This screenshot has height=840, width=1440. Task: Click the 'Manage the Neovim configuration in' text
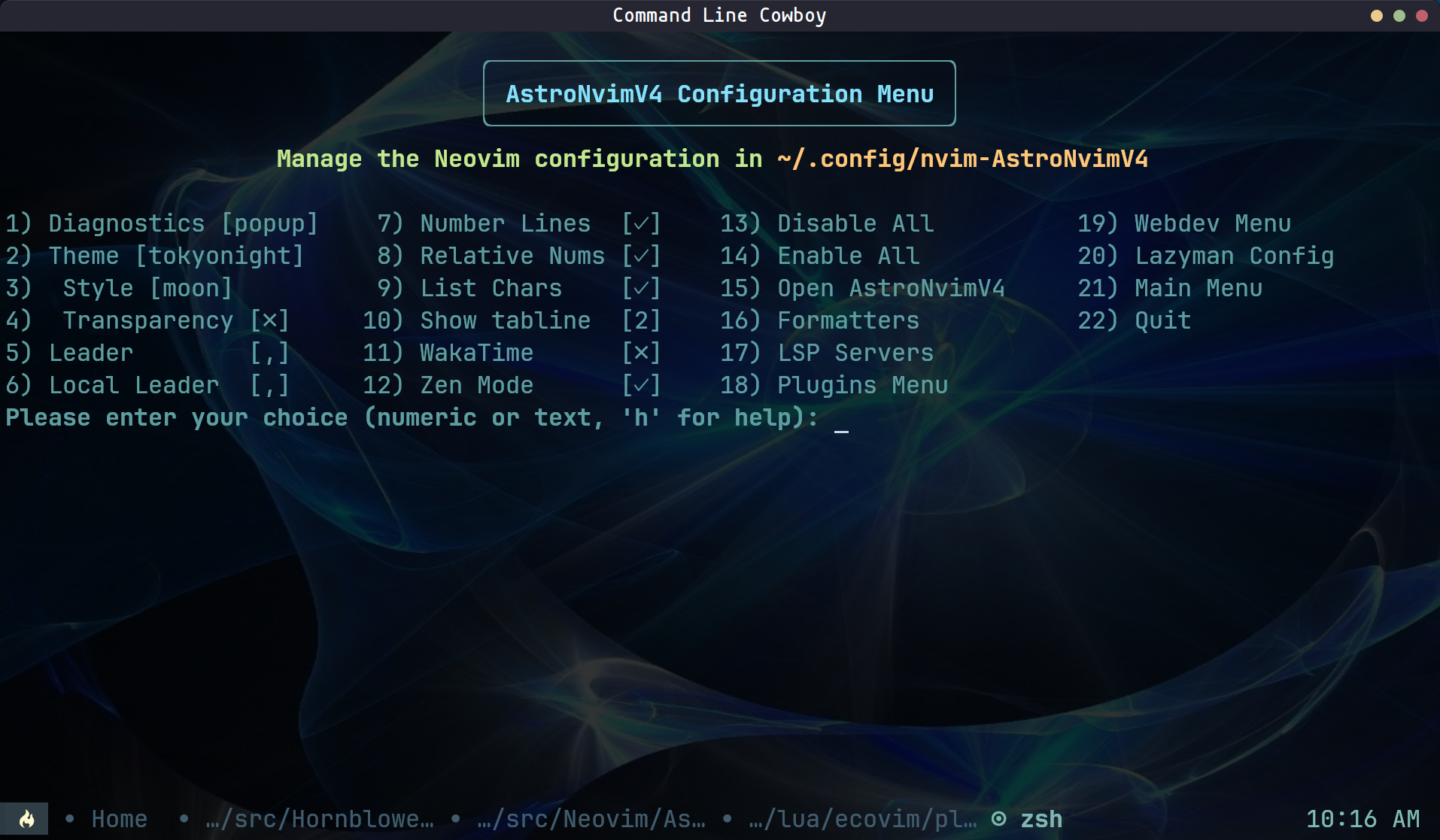[519, 159]
